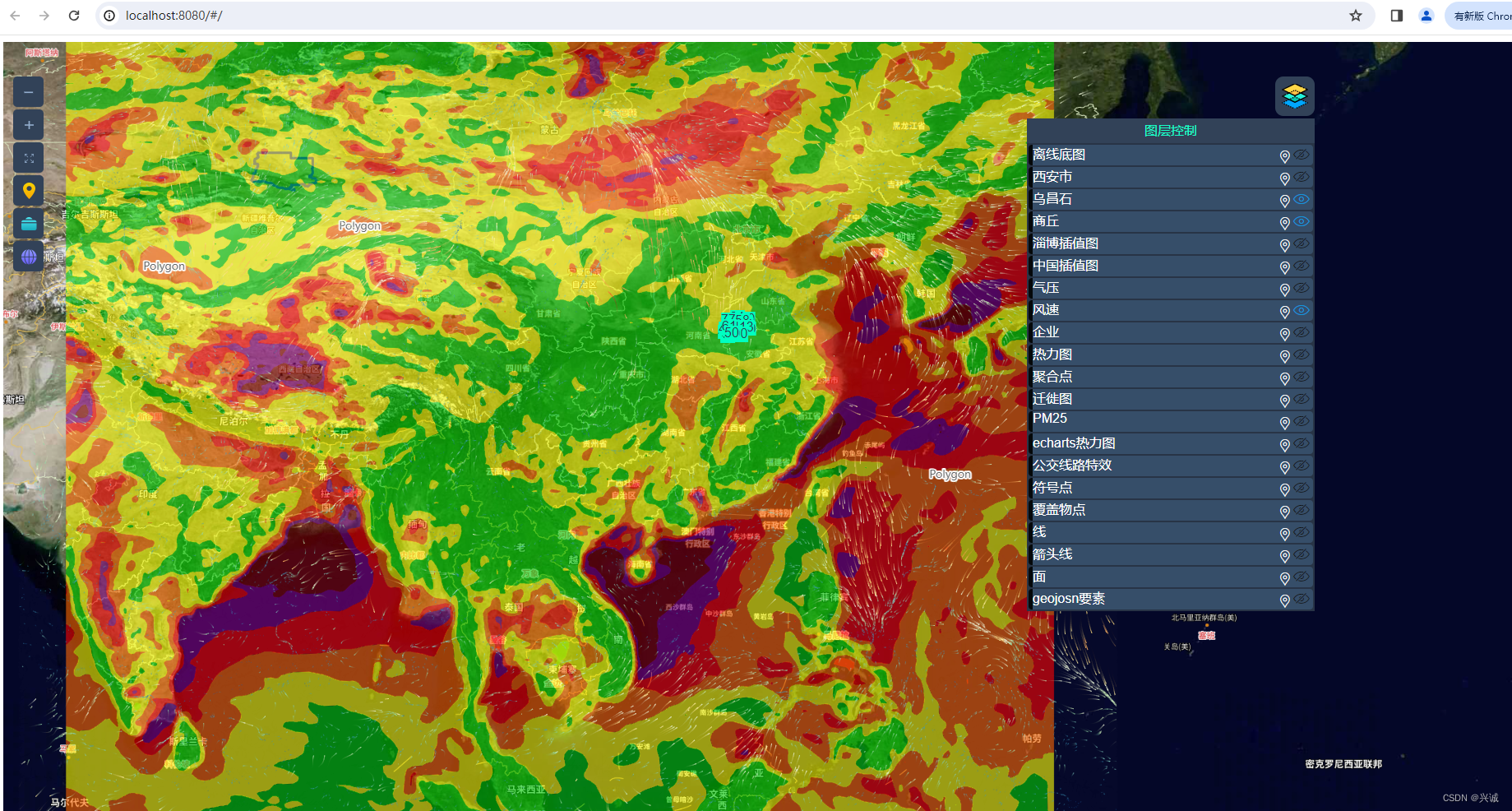Viewport: 1512px width, 811px height.
Task: Show the 企业 layer via eye icon
Action: [x=1302, y=332]
